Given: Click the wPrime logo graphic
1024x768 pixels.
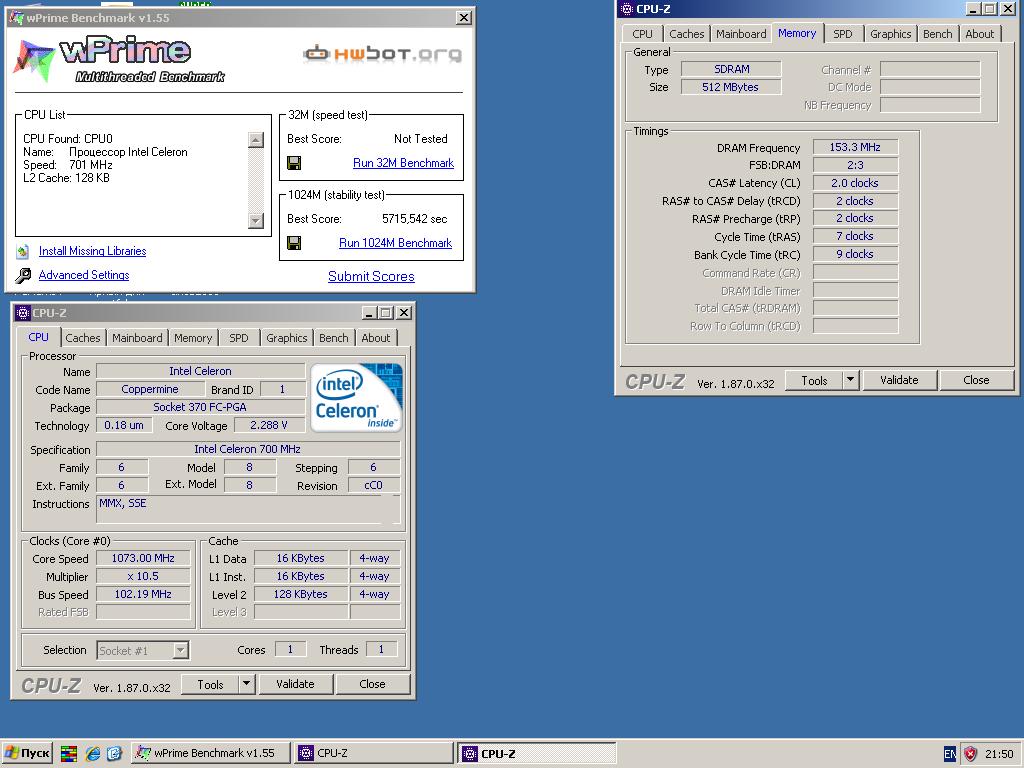Looking at the screenshot, I should click(120, 59).
